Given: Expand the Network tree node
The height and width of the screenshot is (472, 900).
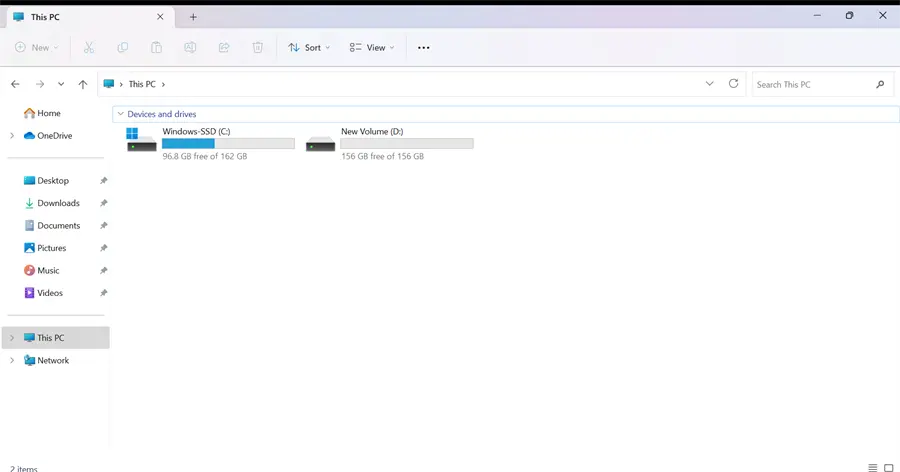Looking at the screenshot, I should [12, 361].
